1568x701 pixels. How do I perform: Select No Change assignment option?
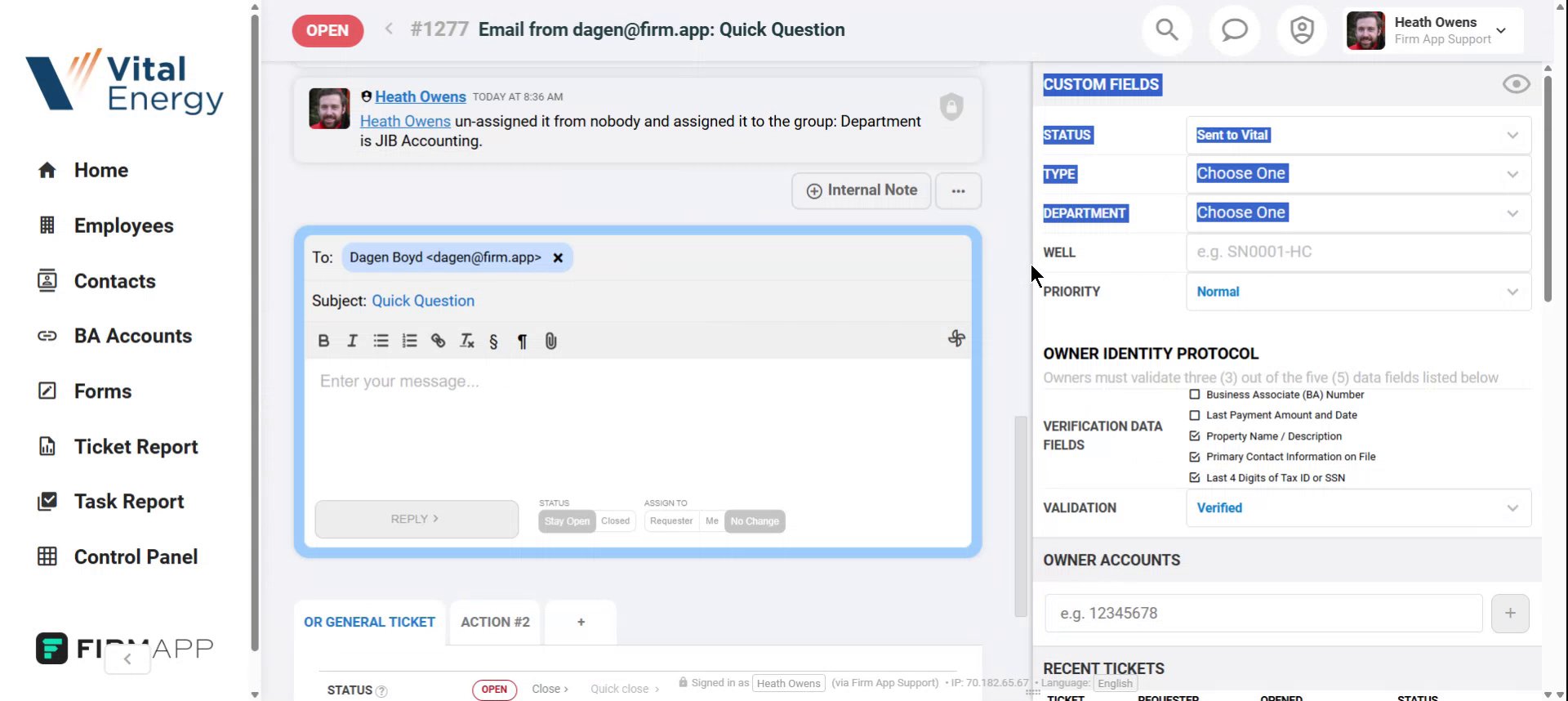click(x=755, y=521)
